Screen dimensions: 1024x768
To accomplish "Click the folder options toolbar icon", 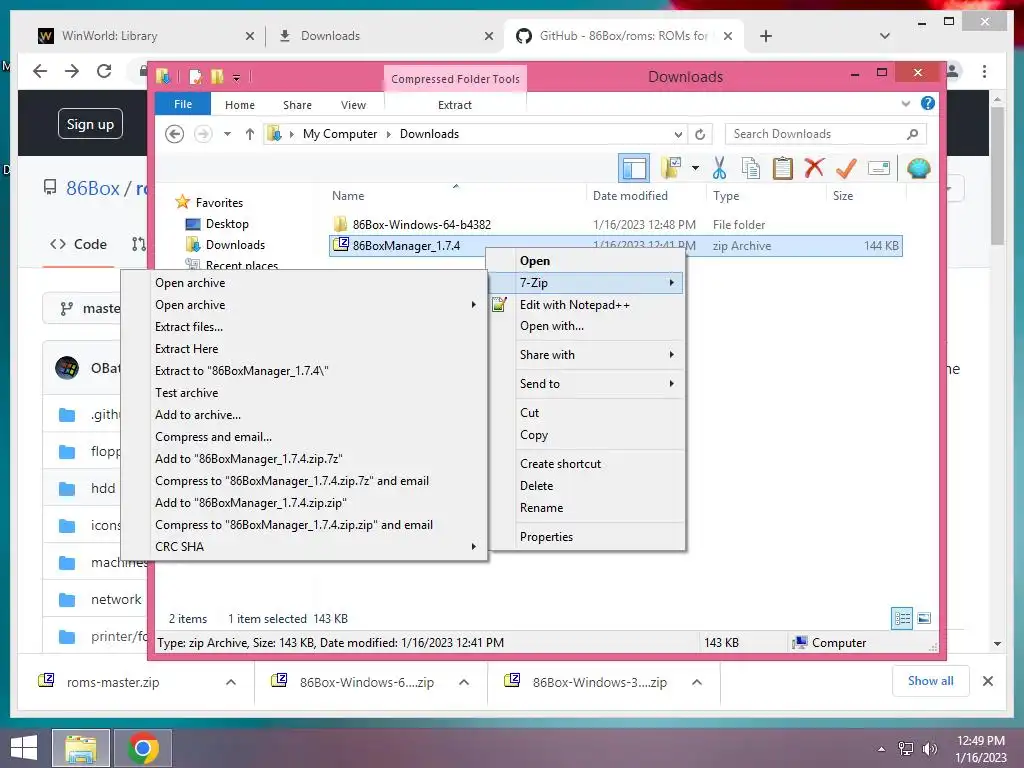I will pyautogui.click(x=671, y=168).
